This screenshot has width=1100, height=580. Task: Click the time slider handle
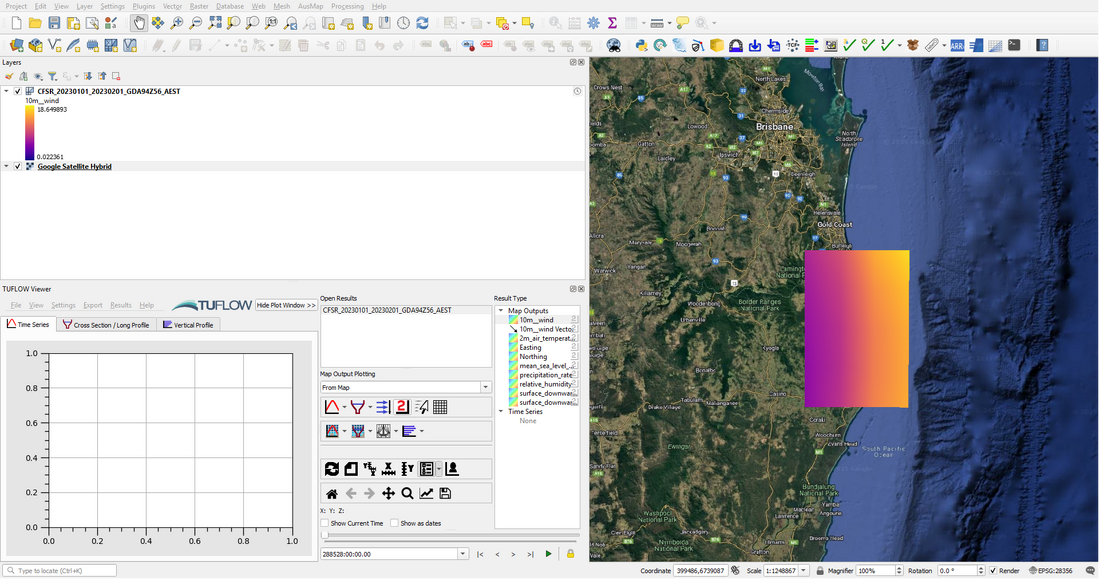point(324,536)
